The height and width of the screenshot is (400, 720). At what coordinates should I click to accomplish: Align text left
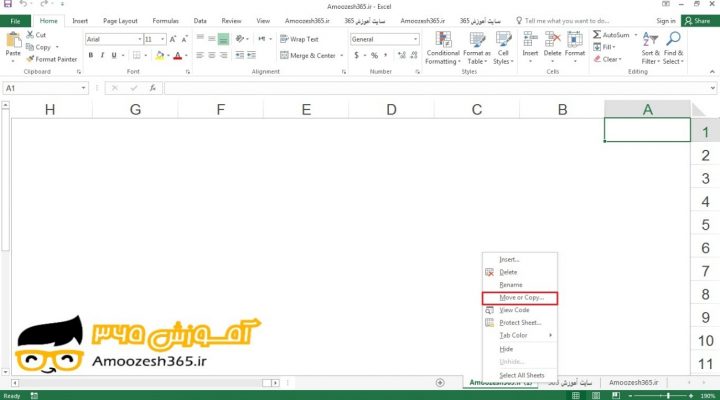click(200, 56)
